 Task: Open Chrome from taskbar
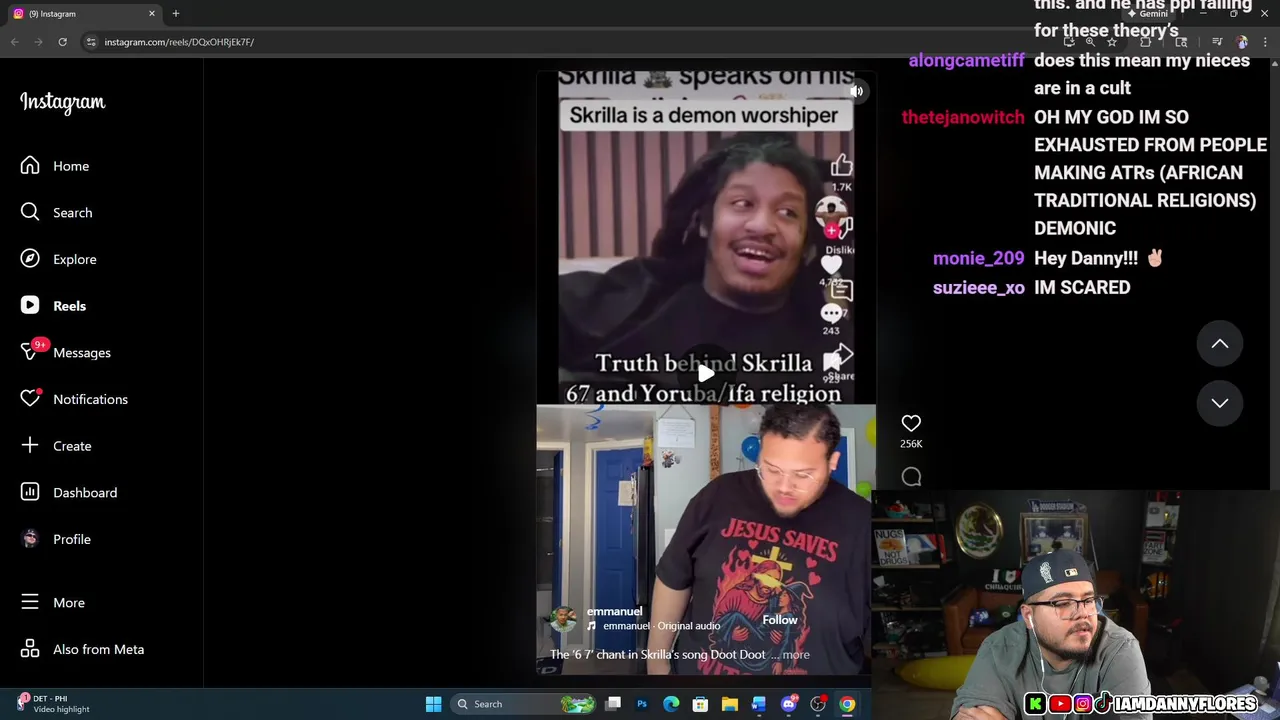tap(847, 704)
